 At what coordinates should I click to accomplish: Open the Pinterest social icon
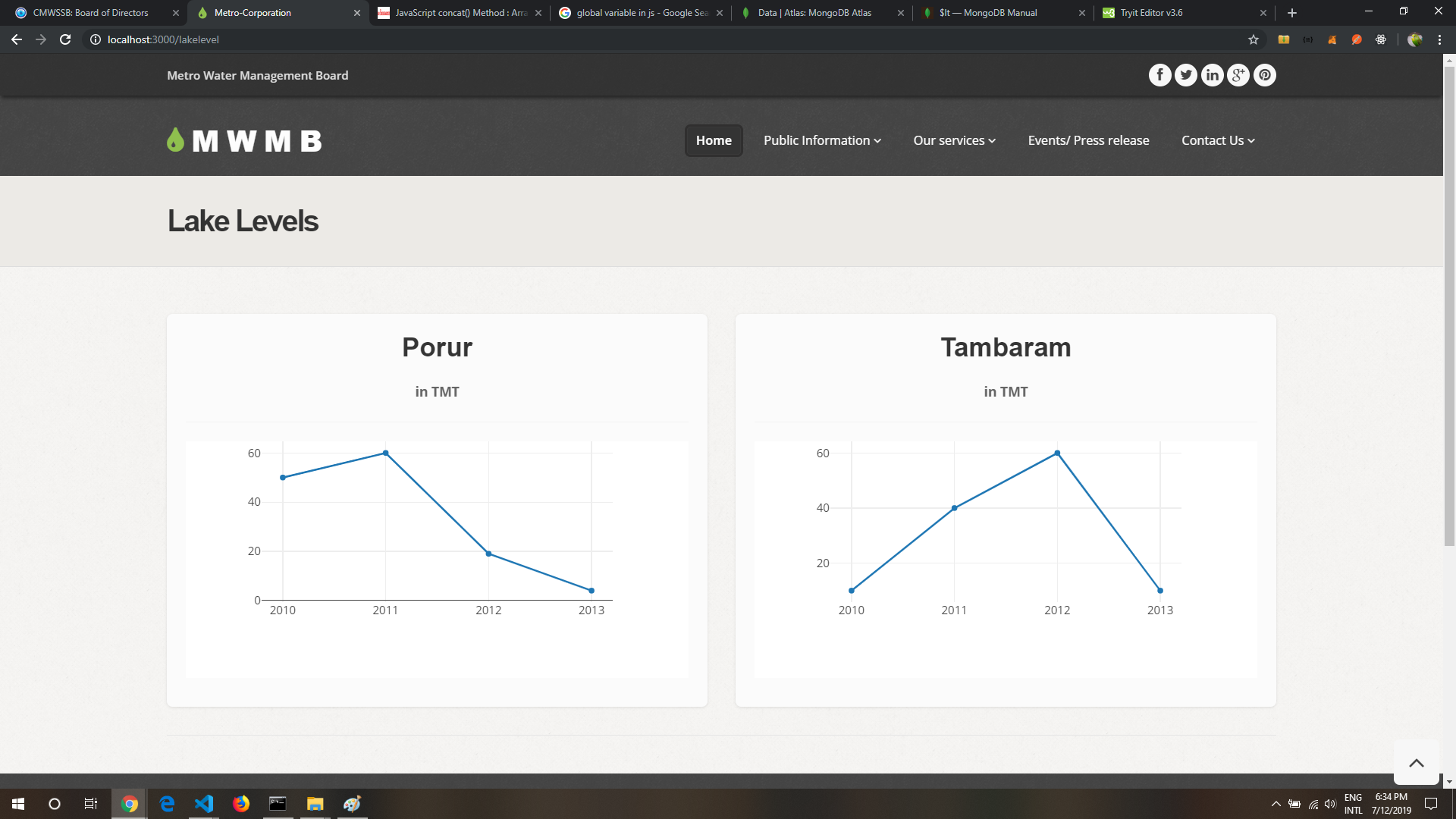pyautogui.click(x=1264, y=75)
